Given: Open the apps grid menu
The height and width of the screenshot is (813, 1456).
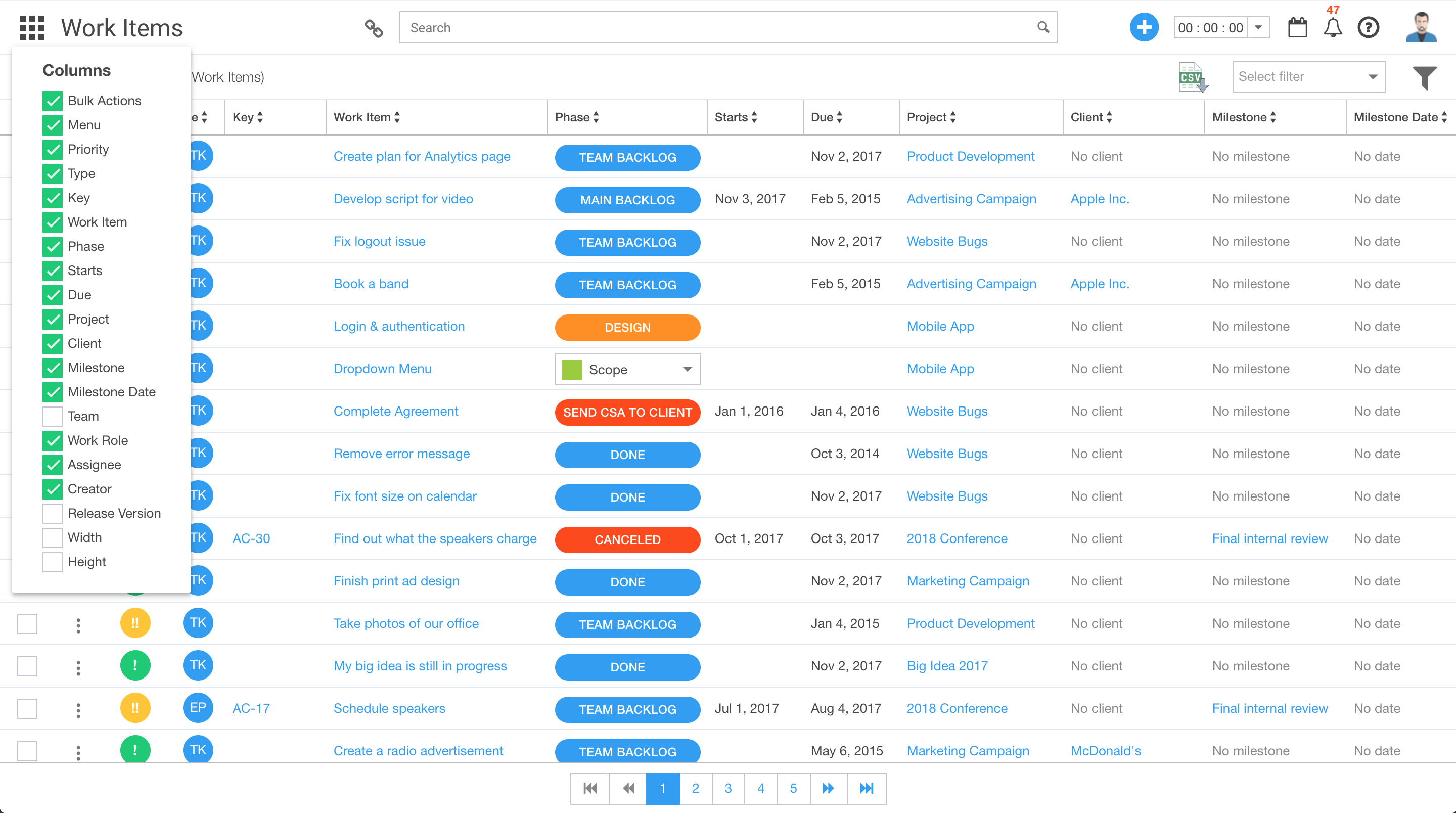Looking at the screenshot, I should click(x=32, y=27).
